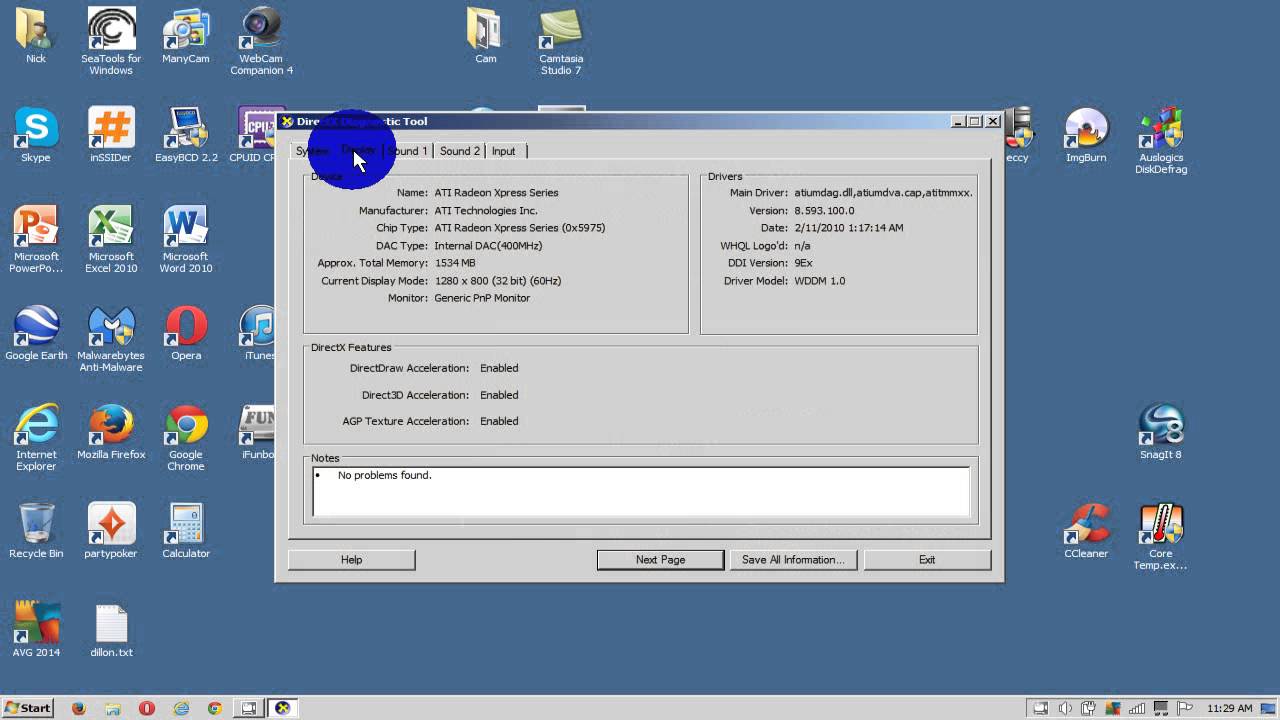The height and width of the screenshot is (720, 1280).
Task: Select DirectX Diagnostic Tool taskbar button
Action: (x=282, y=708)
